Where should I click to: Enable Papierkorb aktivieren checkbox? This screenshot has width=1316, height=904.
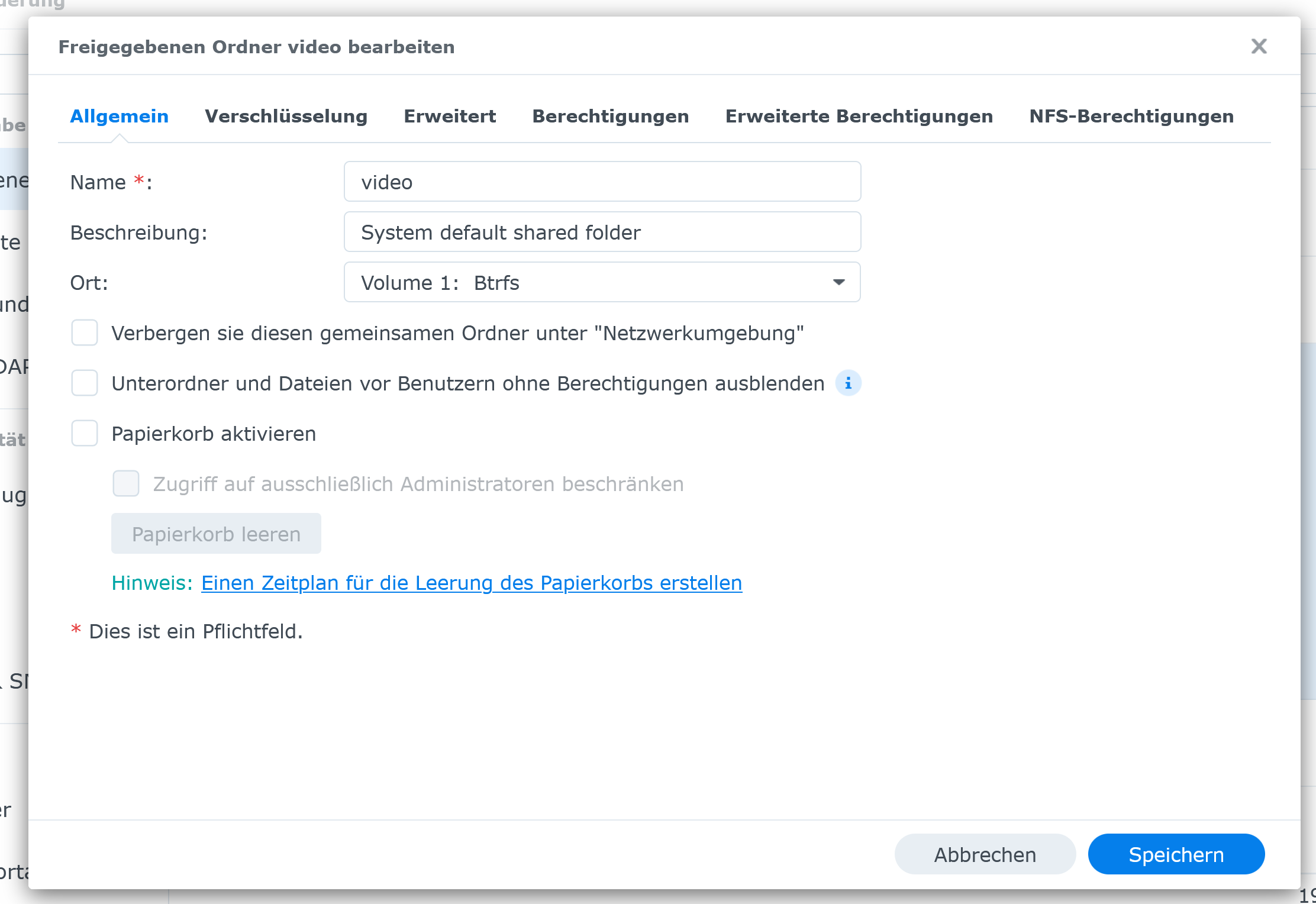click(x=85, y=434)
